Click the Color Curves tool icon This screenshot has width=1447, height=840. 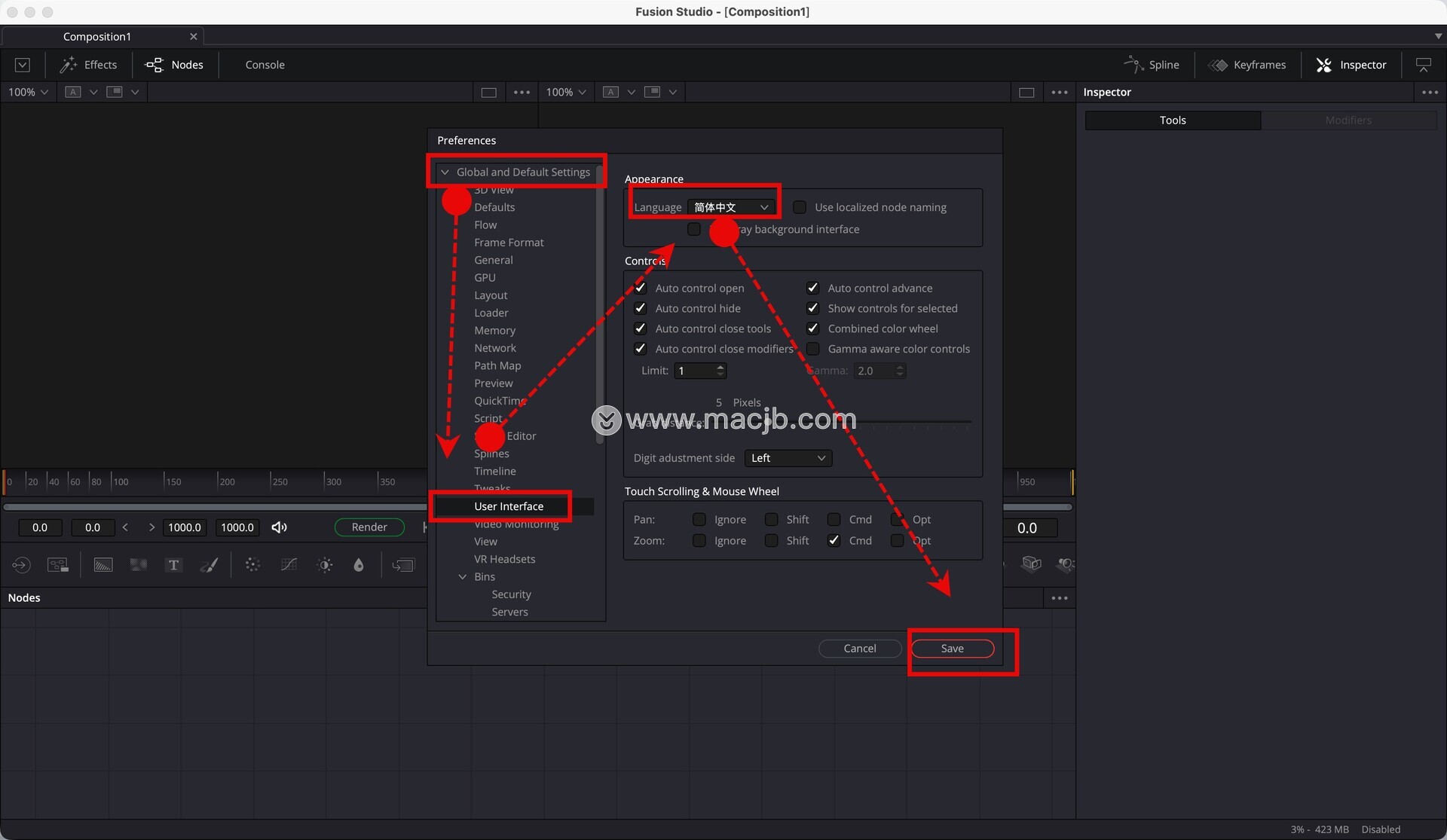click(289, 565)
